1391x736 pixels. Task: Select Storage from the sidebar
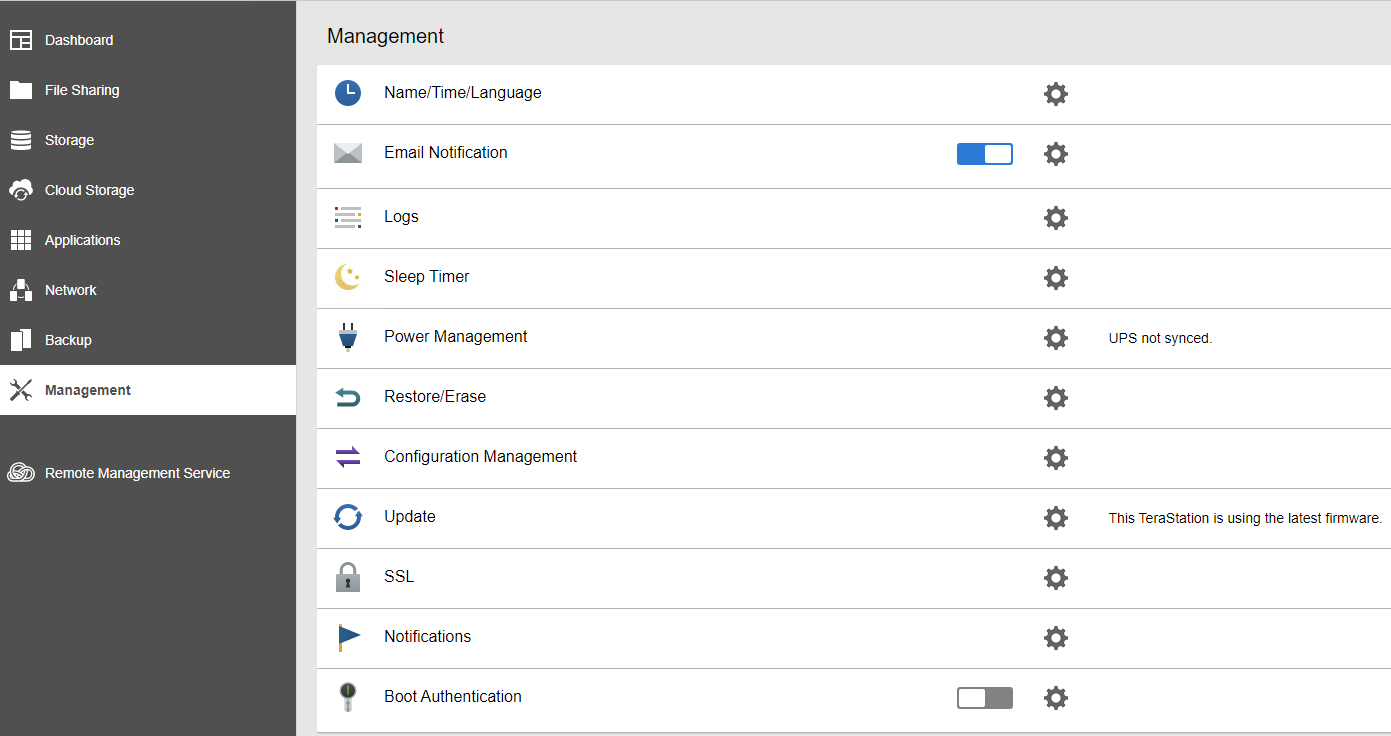[69, 140]
